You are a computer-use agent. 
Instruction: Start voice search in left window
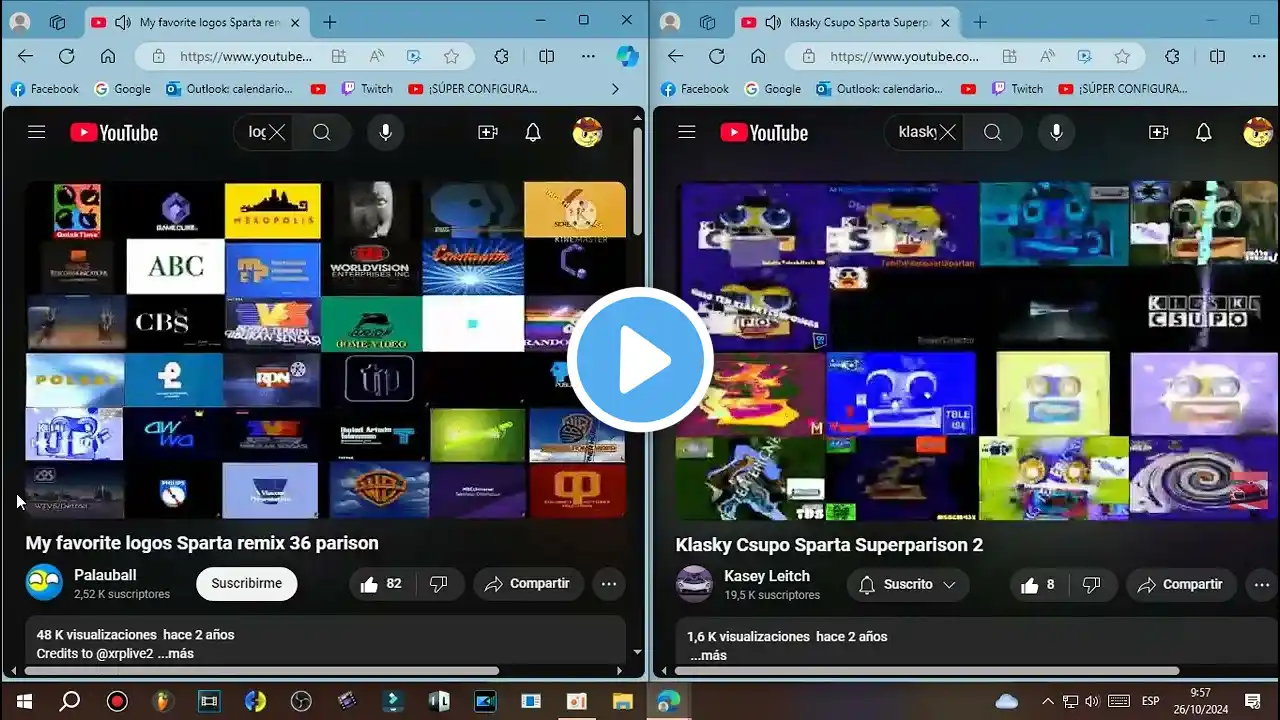click(385, 132)
